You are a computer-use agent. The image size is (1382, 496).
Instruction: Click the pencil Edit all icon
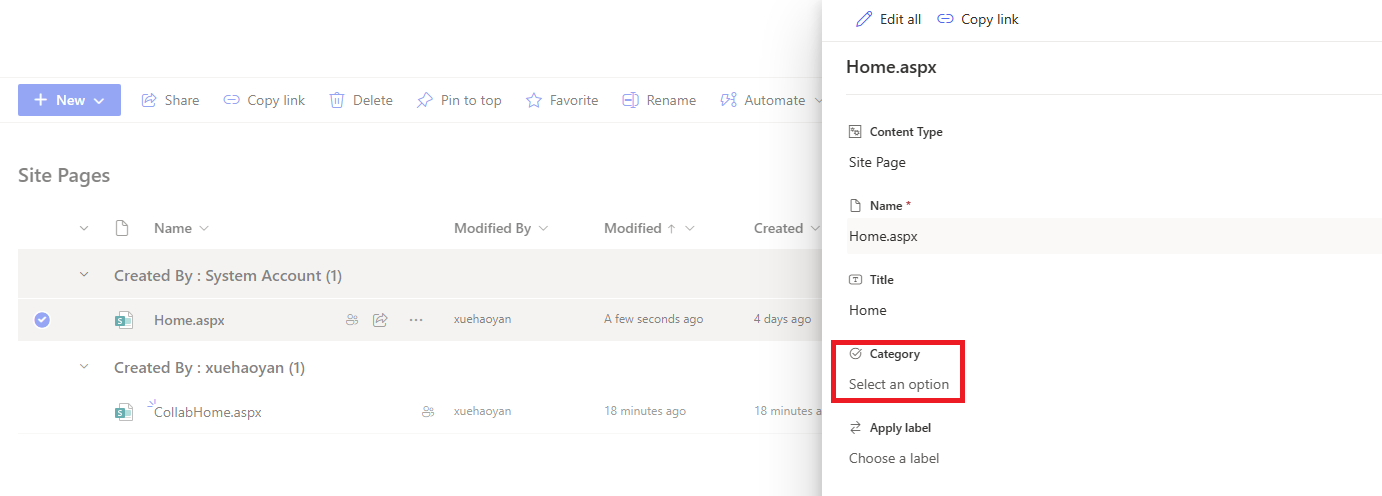[x=864, y=19]
